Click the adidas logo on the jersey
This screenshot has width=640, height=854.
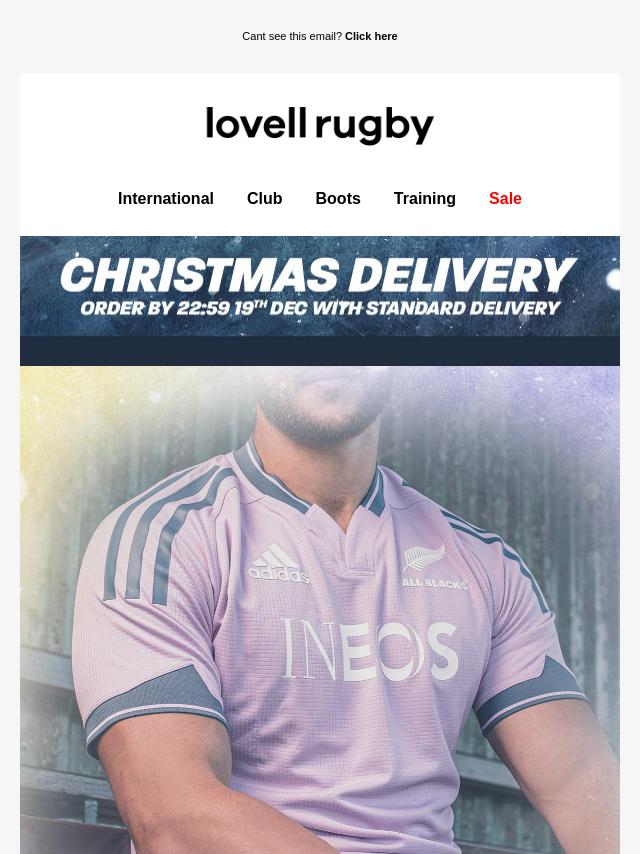(x=278, y=564)
